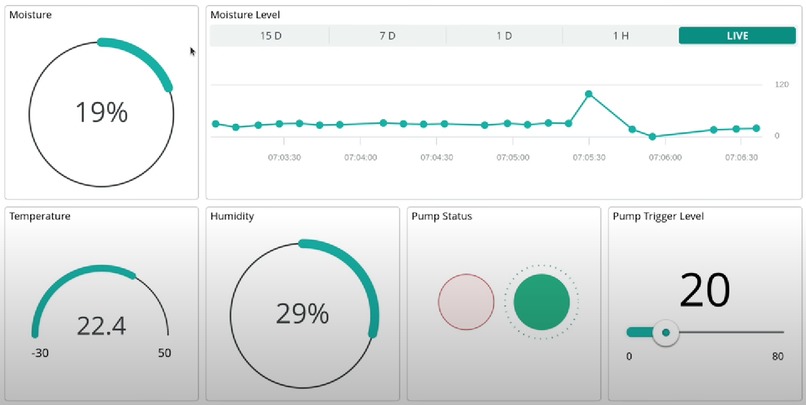This screenshot has width=806, height=405.
Task: Activate the LIVE chart view
Action: coord(737,36)
